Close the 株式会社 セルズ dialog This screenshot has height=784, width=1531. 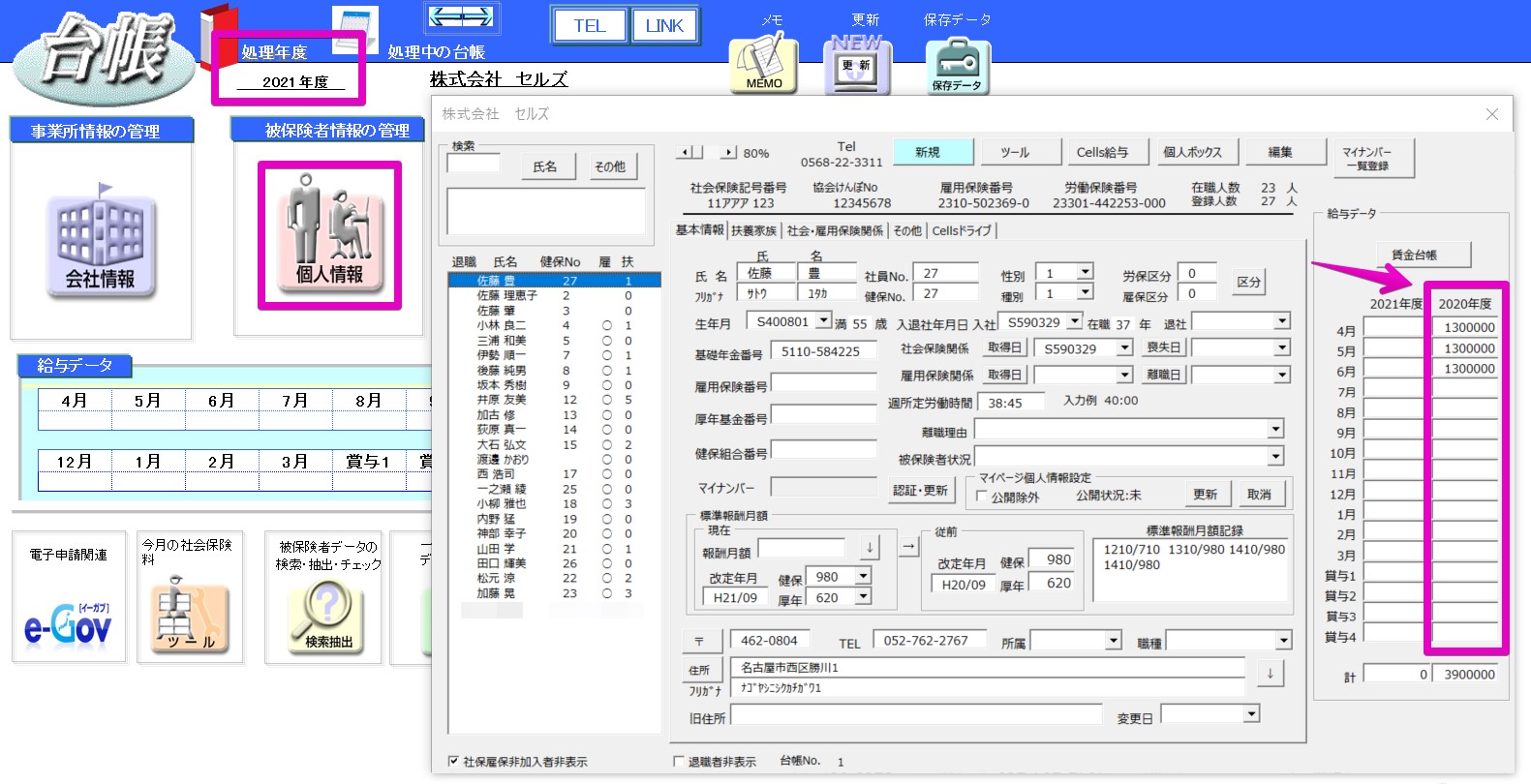coord(1492,114)
